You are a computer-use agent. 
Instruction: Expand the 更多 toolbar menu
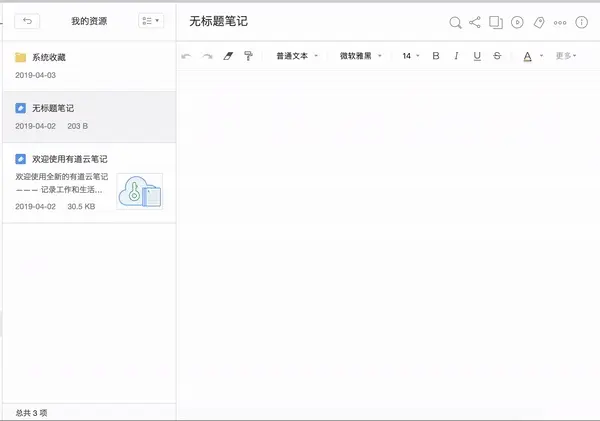tap(566, 56)
